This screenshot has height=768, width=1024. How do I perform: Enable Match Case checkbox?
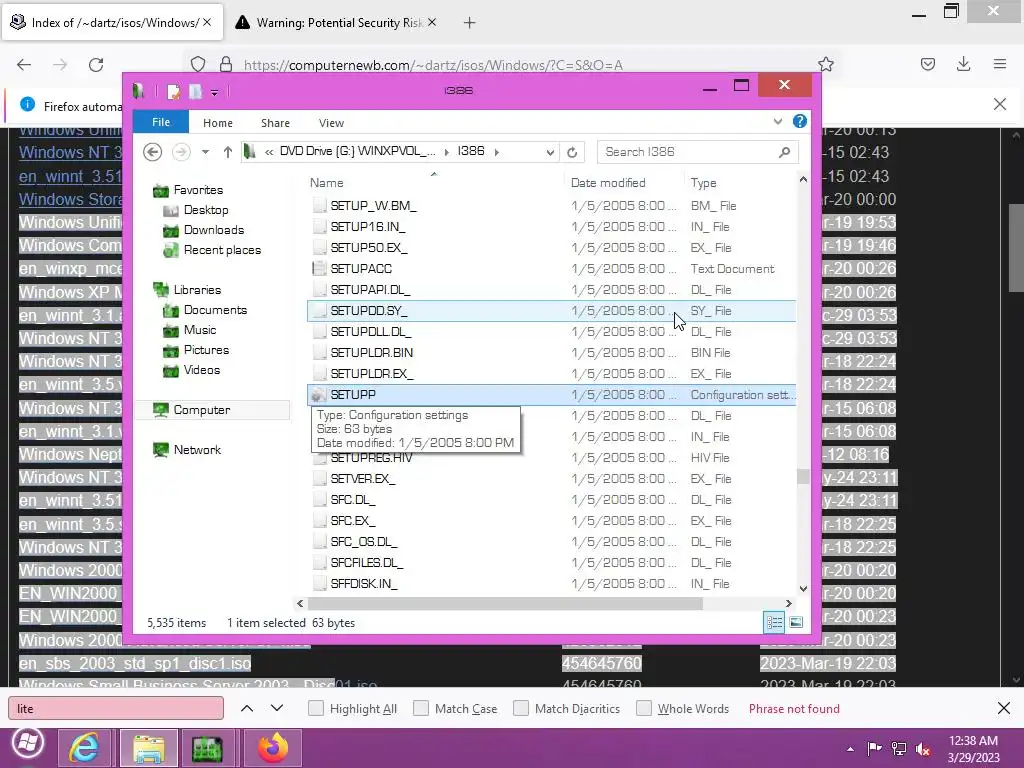pyautogui.click(x=421, y=708)
